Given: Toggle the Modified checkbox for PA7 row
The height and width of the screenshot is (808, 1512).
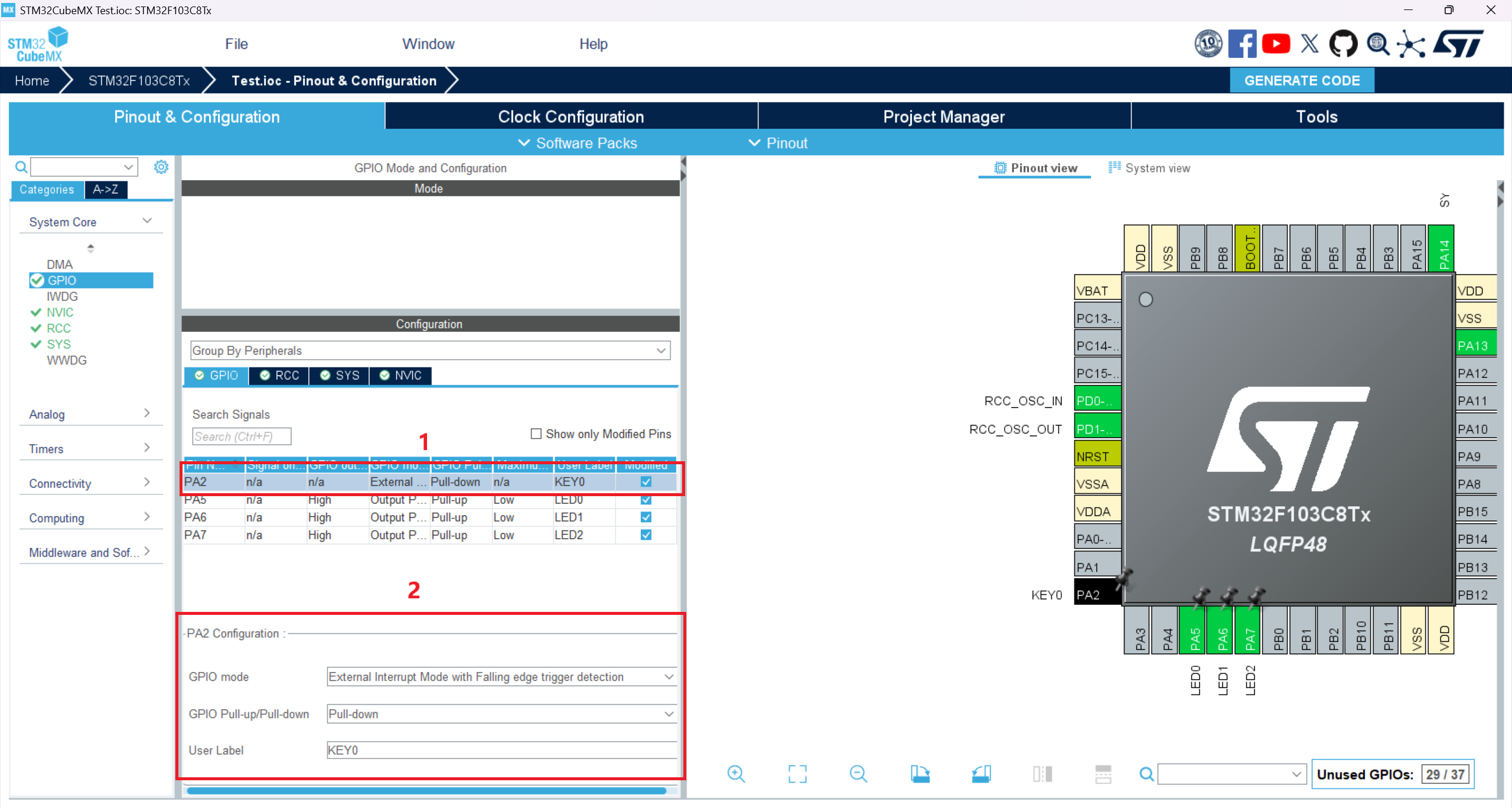Looking at the screenshot, I should (646, 535).
